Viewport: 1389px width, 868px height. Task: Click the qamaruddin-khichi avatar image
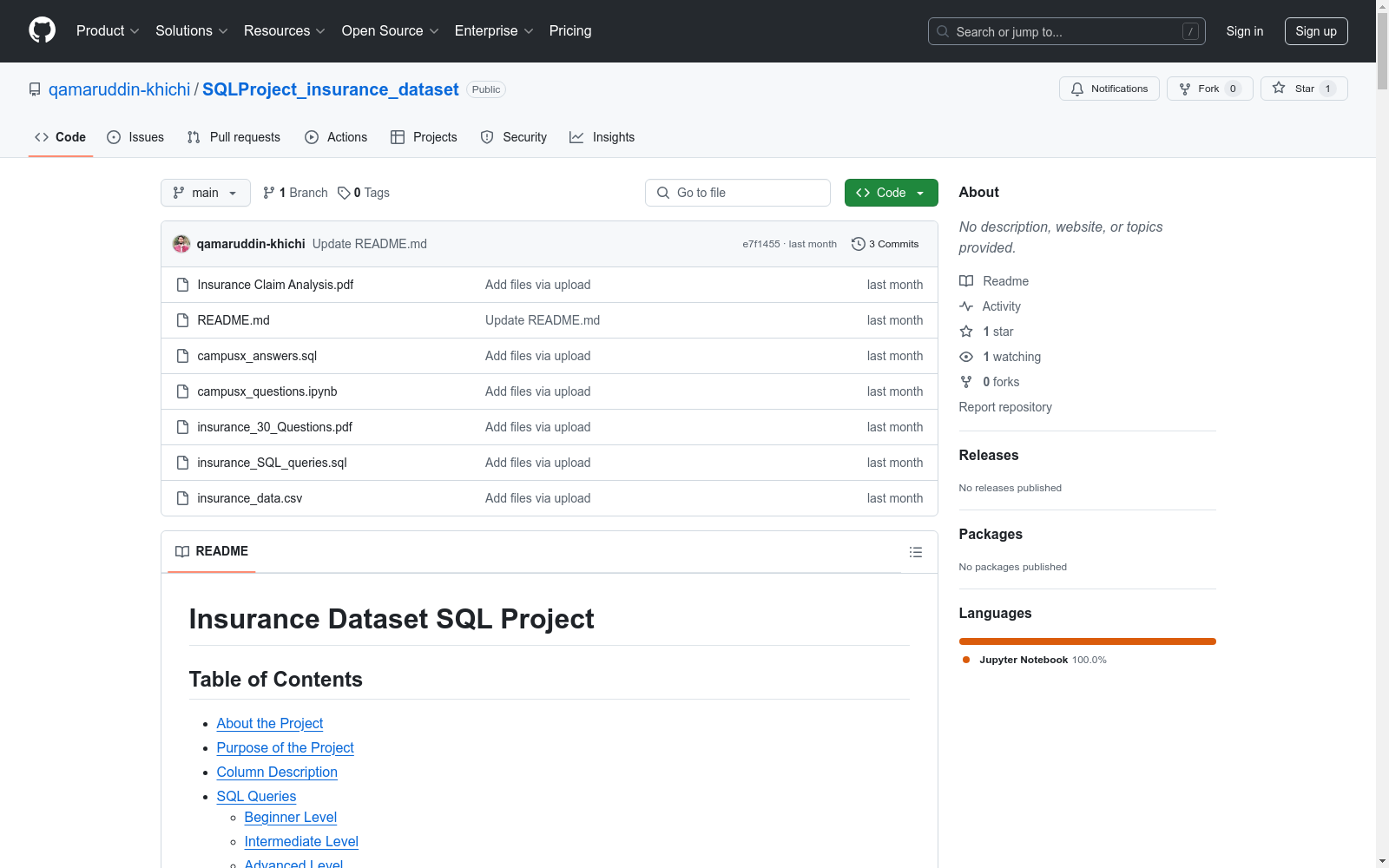click(x=181, y=244)
